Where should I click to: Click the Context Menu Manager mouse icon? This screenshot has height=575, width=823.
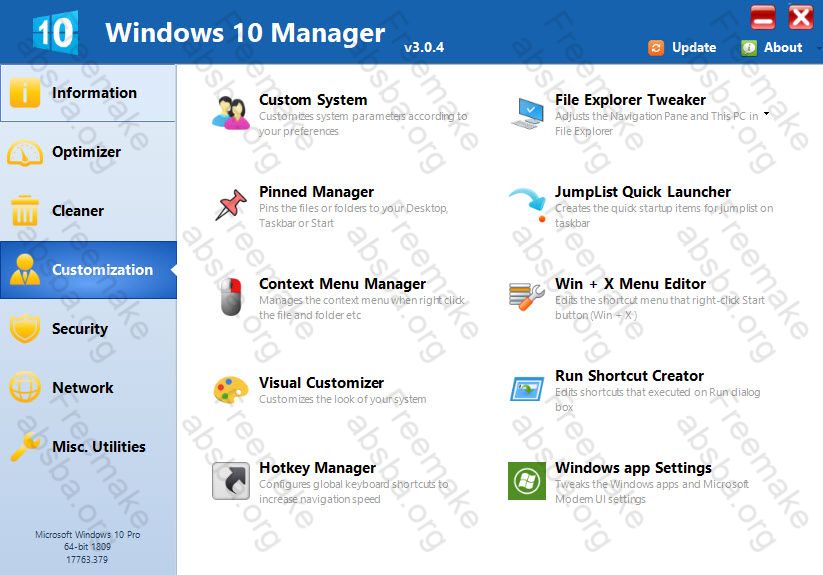tap(231, 297)
